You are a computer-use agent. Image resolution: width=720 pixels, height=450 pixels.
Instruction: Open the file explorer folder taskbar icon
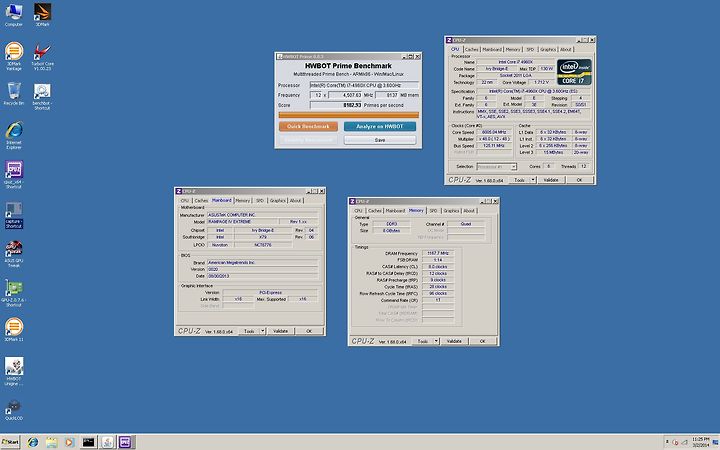click(51, 442)
